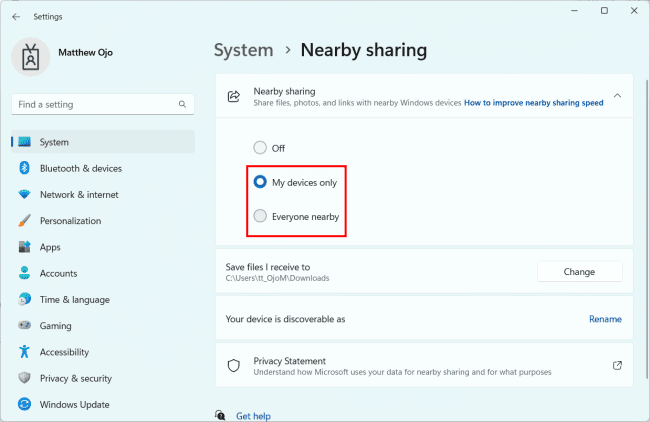Open Network & internet settings
650x422 pixels.
pos(79,195)
